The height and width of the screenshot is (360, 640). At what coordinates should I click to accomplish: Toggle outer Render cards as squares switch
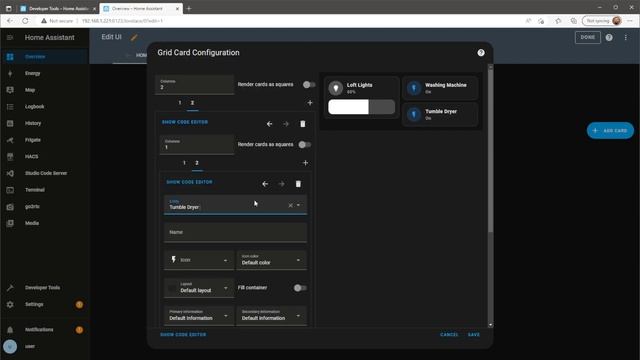[309, 84]
